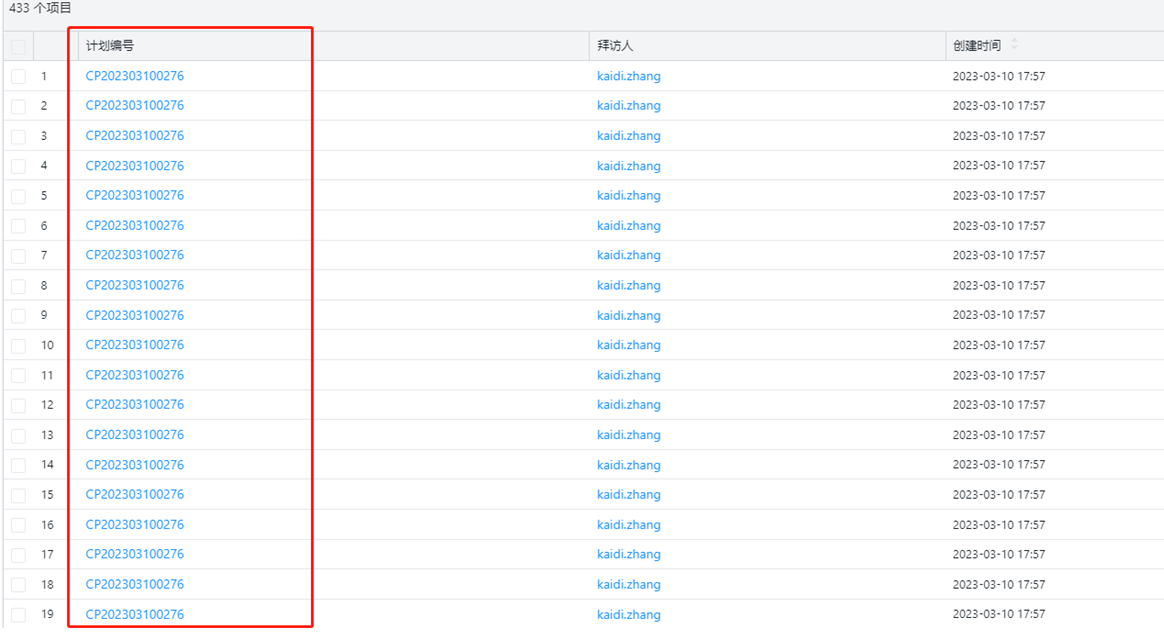Check the checkbox for row 4
This screenshot has width=1164, height=635.
coord(19,166)
